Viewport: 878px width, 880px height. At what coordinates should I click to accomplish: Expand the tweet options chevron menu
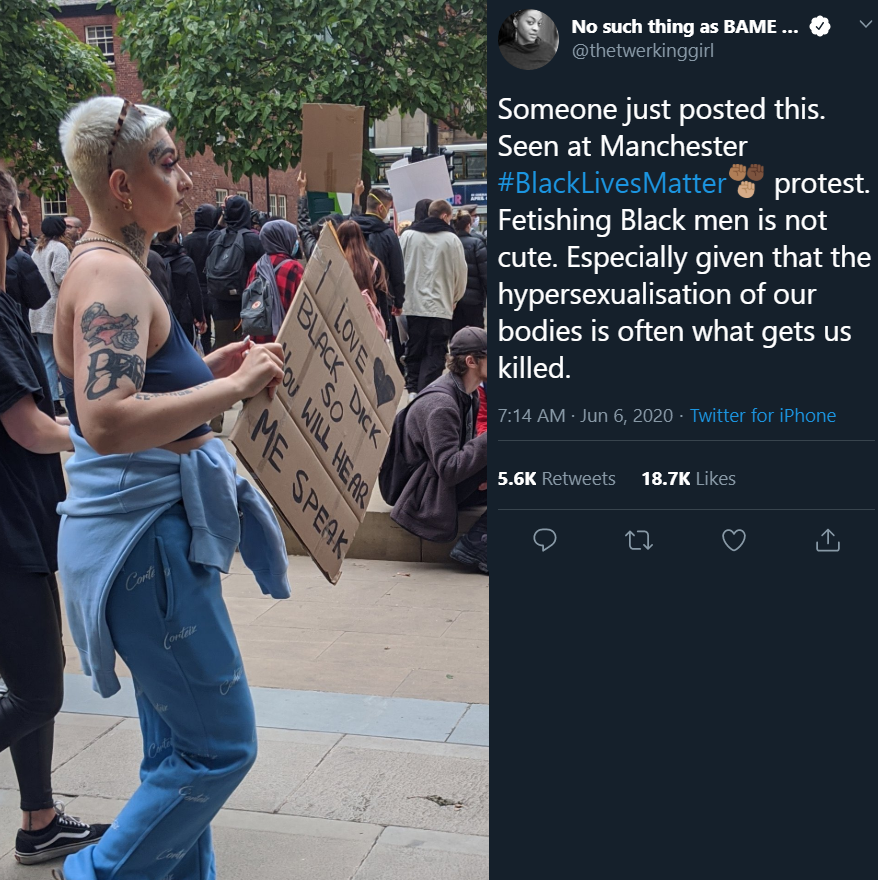(x=866, y=24)
